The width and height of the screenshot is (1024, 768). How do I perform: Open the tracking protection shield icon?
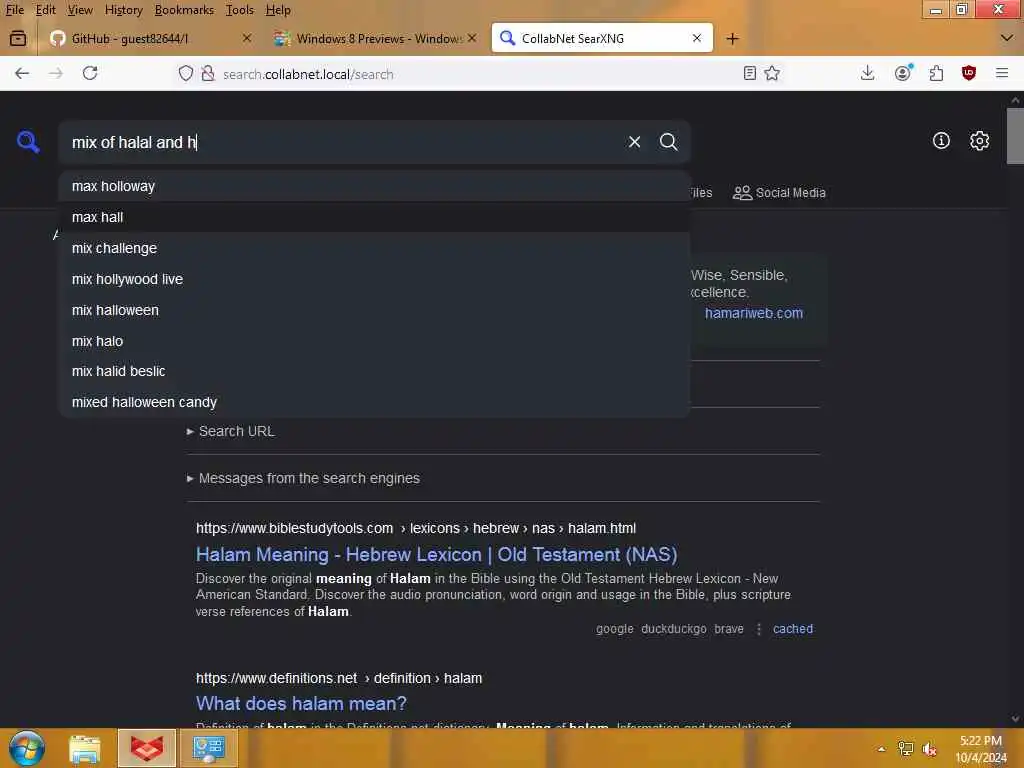point(186,73)
